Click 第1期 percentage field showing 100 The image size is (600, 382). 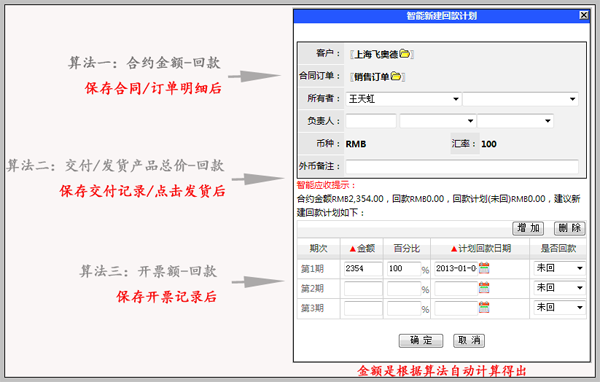coord(404,269)
